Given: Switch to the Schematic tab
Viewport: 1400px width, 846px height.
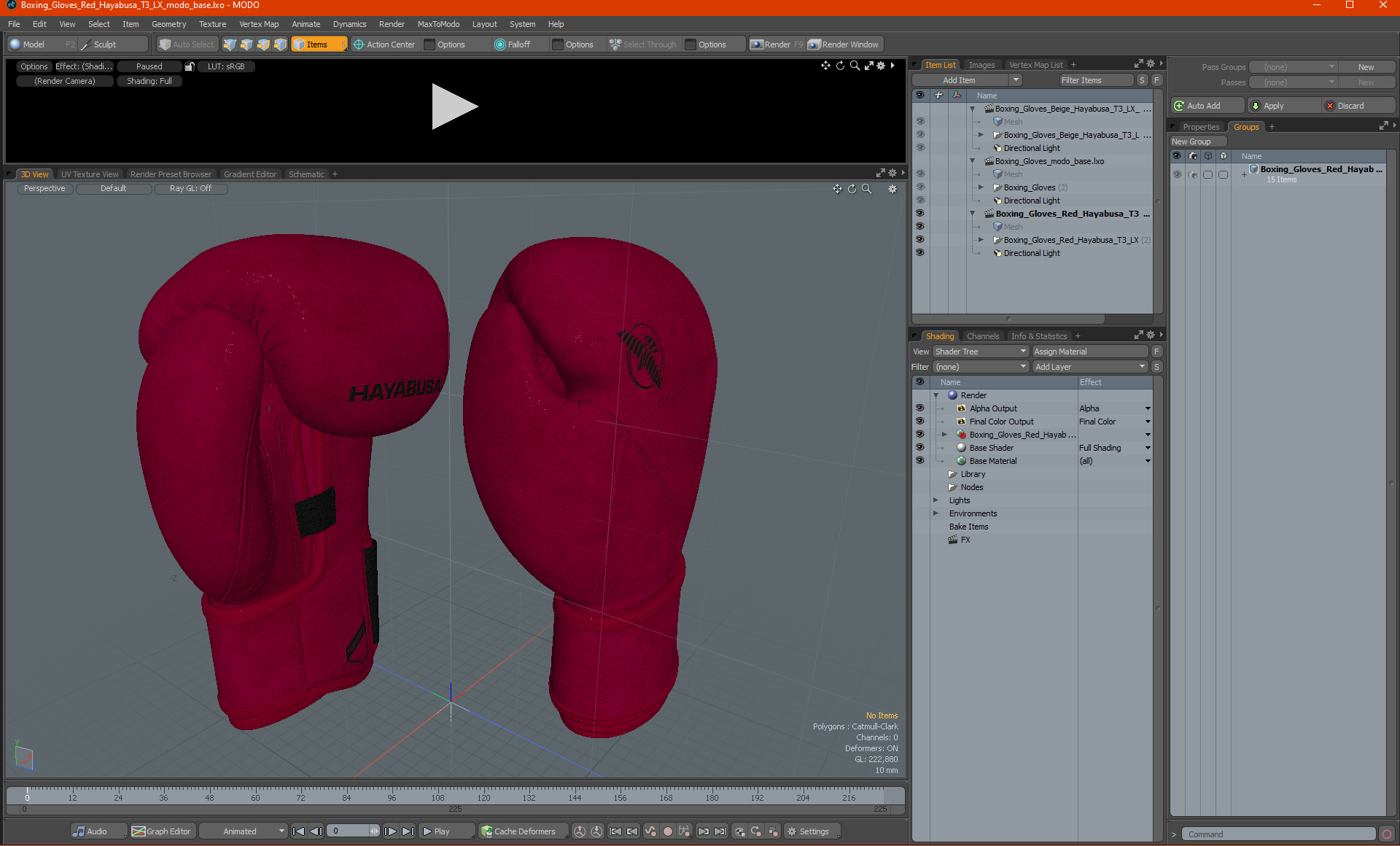Looking at the screenshot, I should 306,174.
